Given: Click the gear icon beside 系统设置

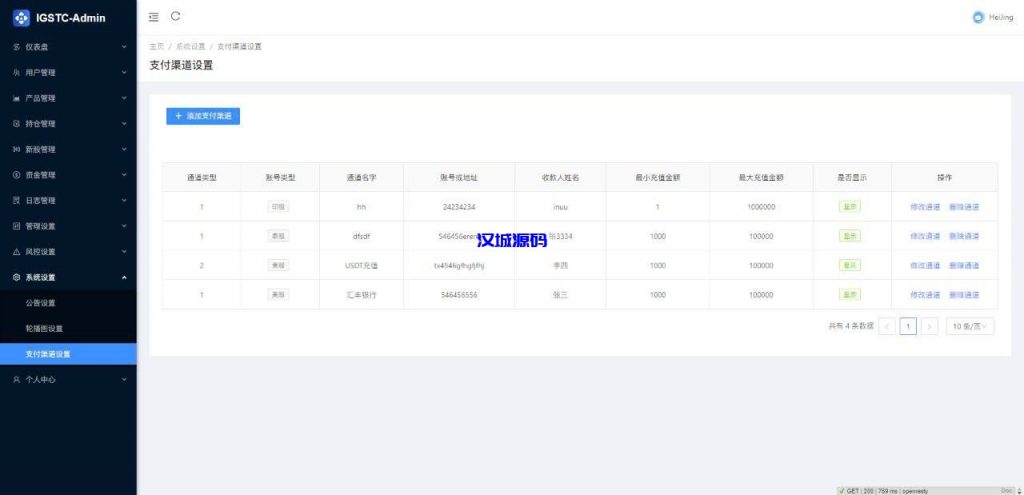Looking at the screenshot, I should coord(16,278).
